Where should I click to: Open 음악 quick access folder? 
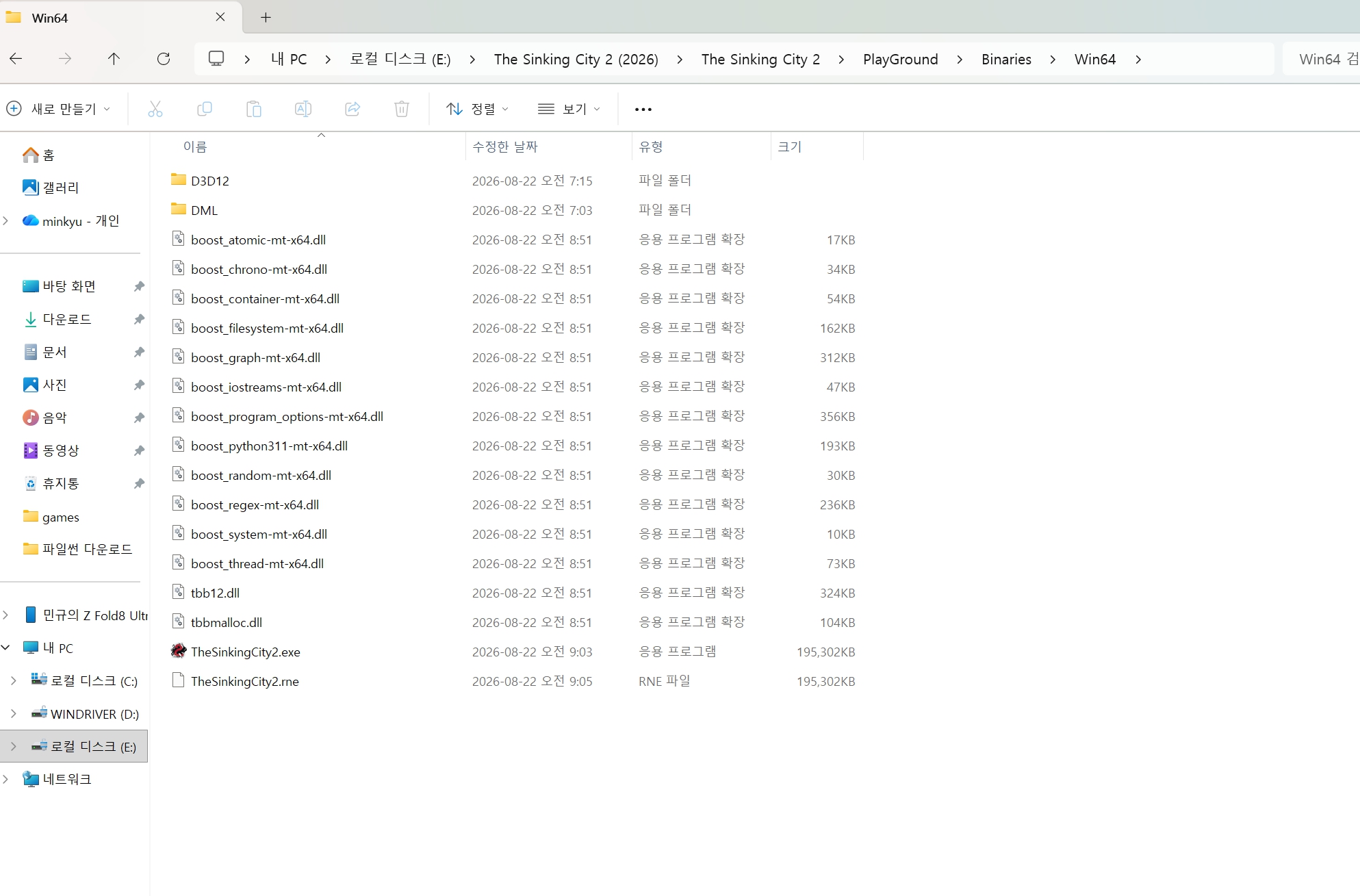tap(45, 418)
